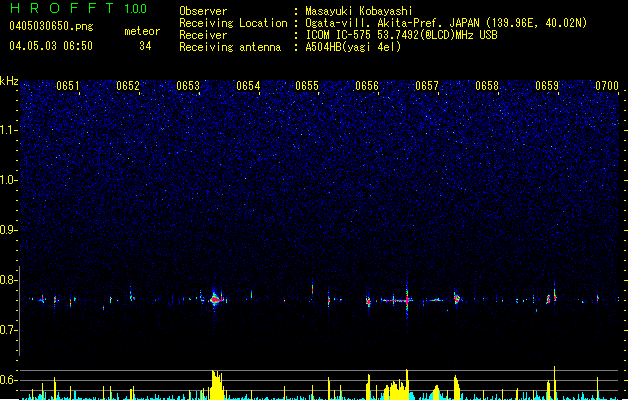This screenshot has width=629, height=400.
Task: Click the bright meteor echo after 0653
Action: coord(216,299)
